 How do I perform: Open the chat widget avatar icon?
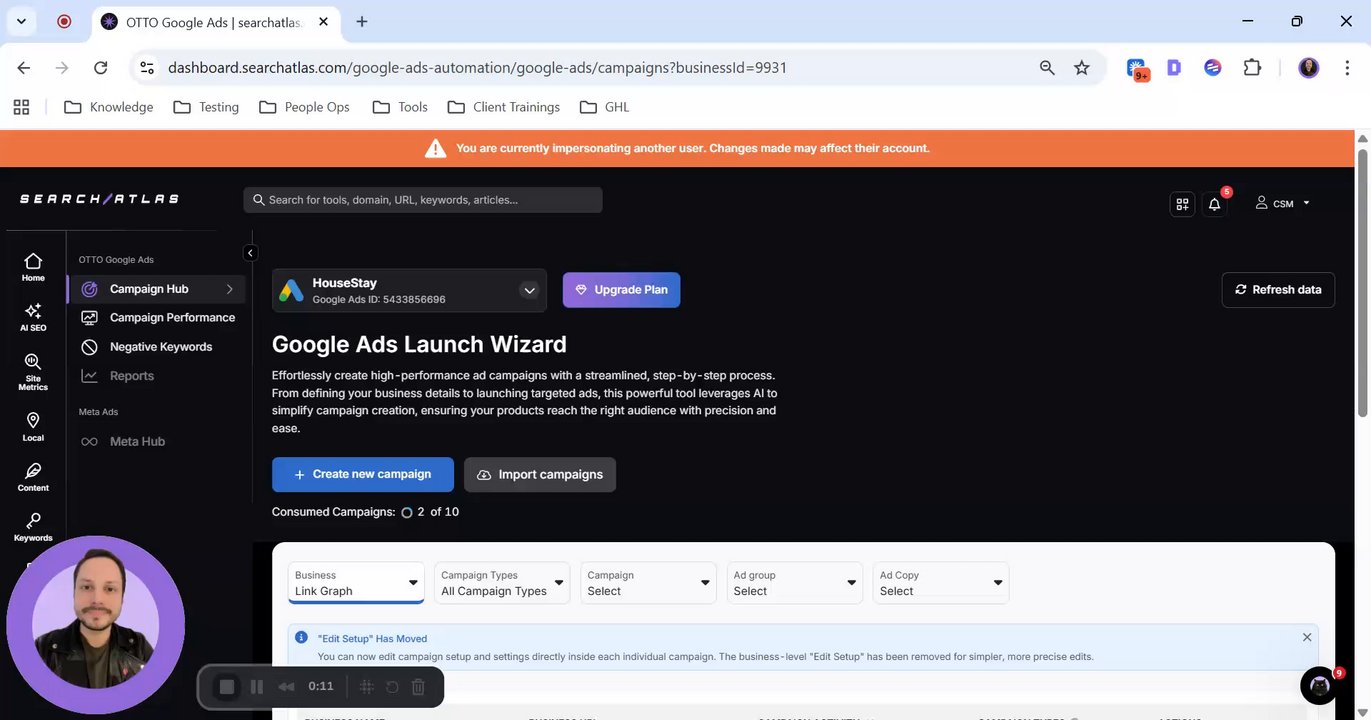pyautogui.click(x=1320, y=686)
